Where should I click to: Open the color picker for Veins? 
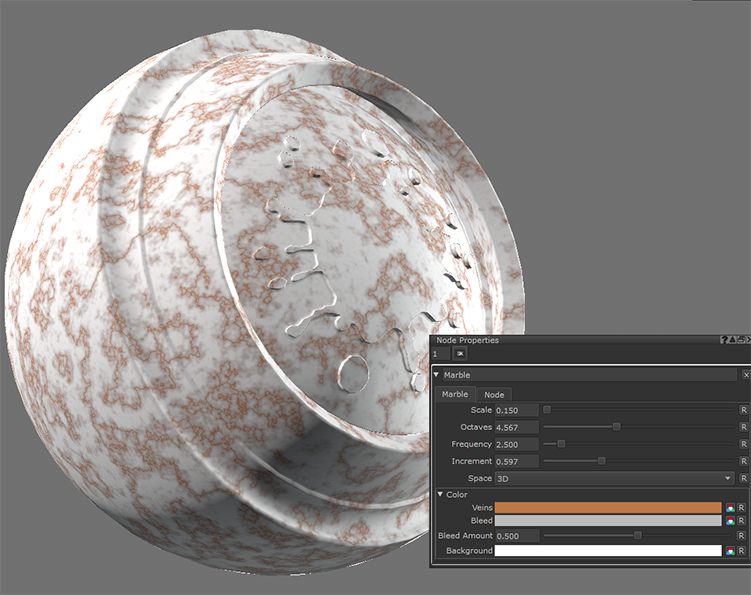pos(730,508)
